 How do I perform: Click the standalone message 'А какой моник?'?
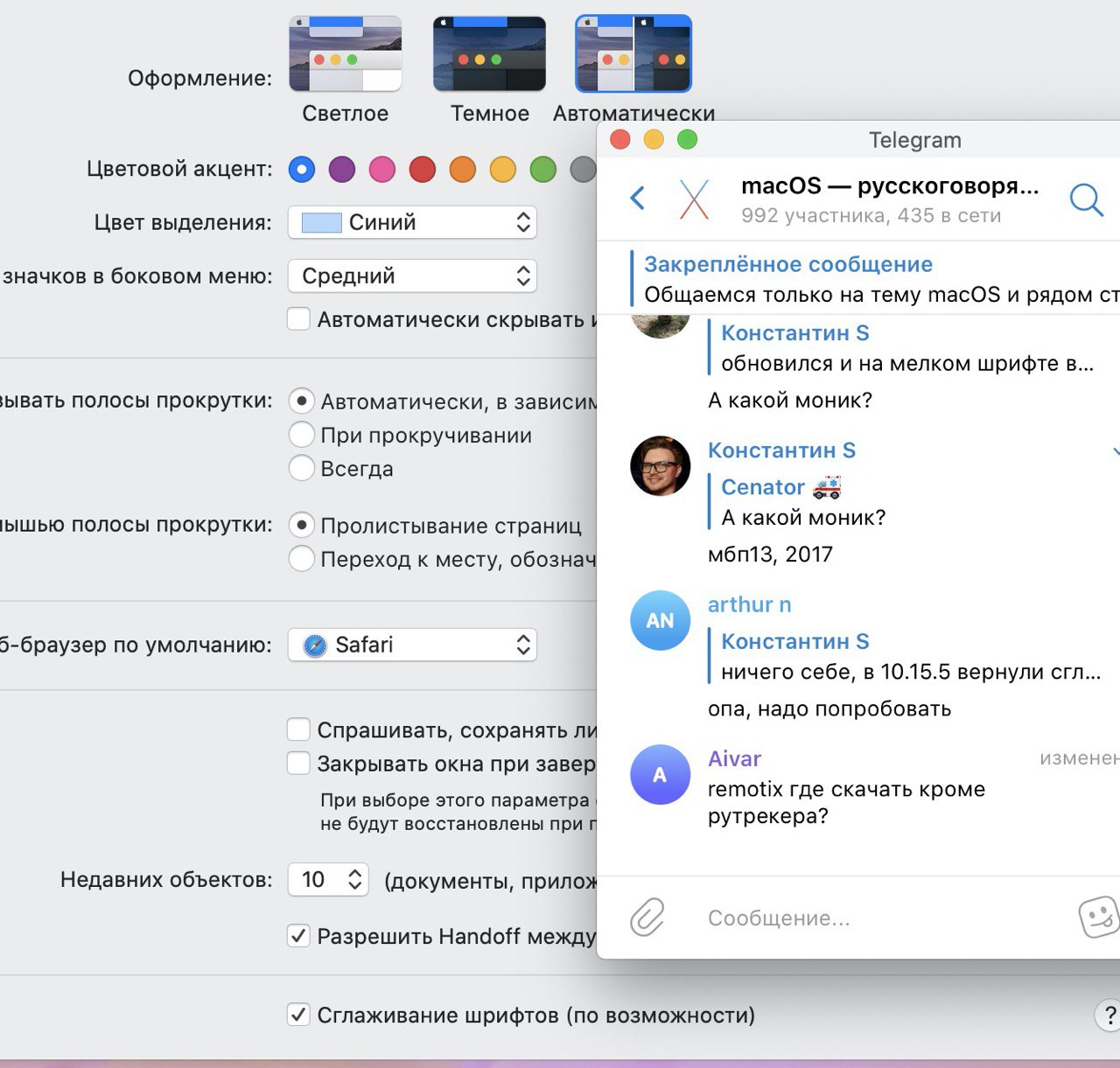(x=790, y=401)
